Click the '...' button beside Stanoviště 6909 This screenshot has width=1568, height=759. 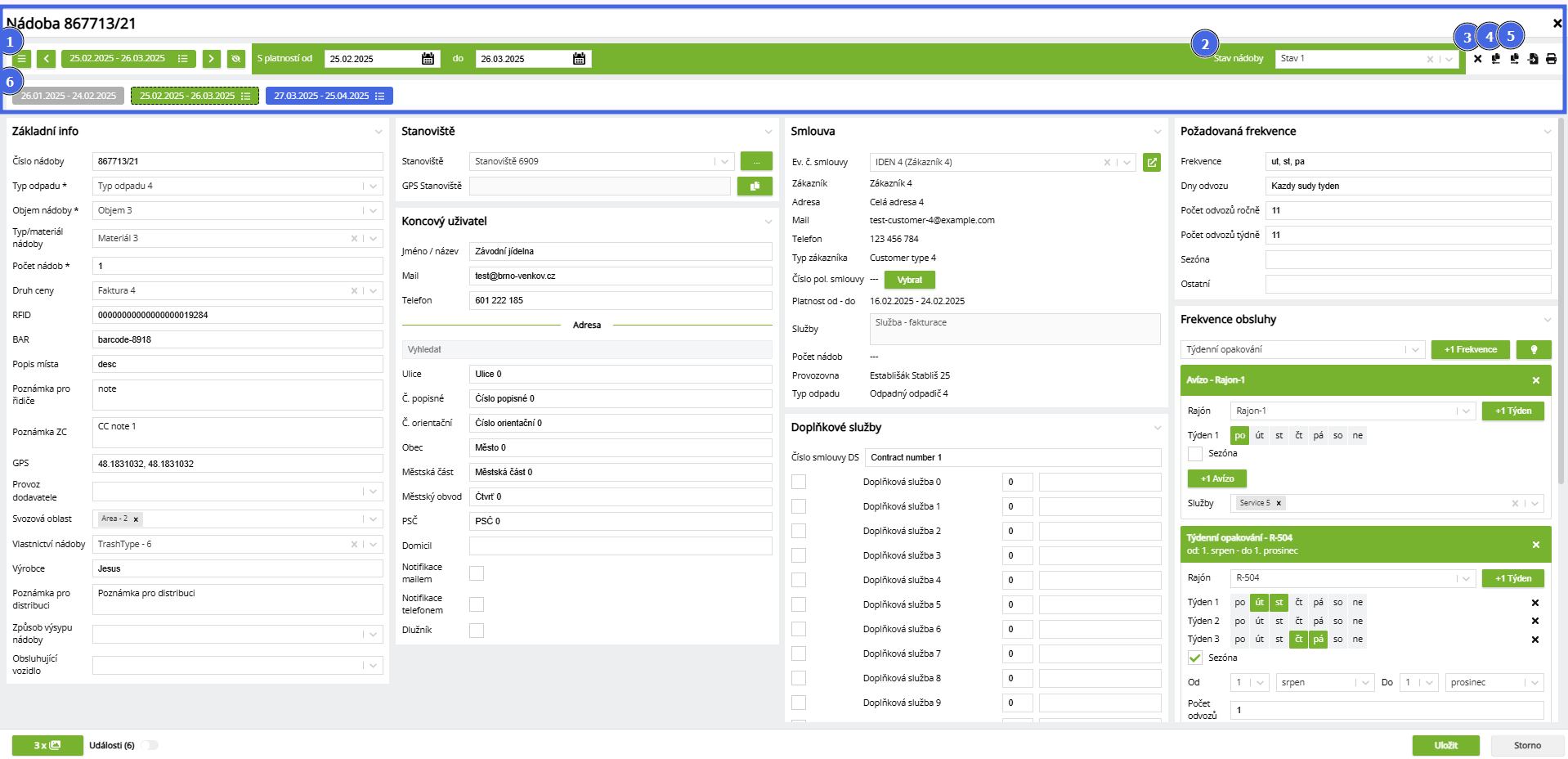(x=756, y=162)
